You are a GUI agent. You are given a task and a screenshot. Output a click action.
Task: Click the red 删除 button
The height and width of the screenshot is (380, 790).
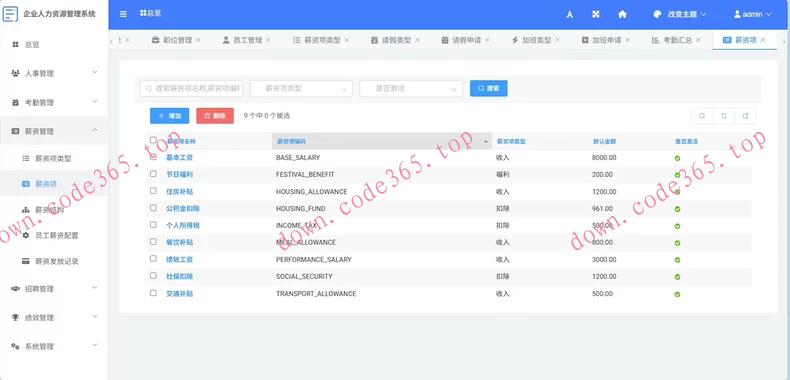pos(215,115)
